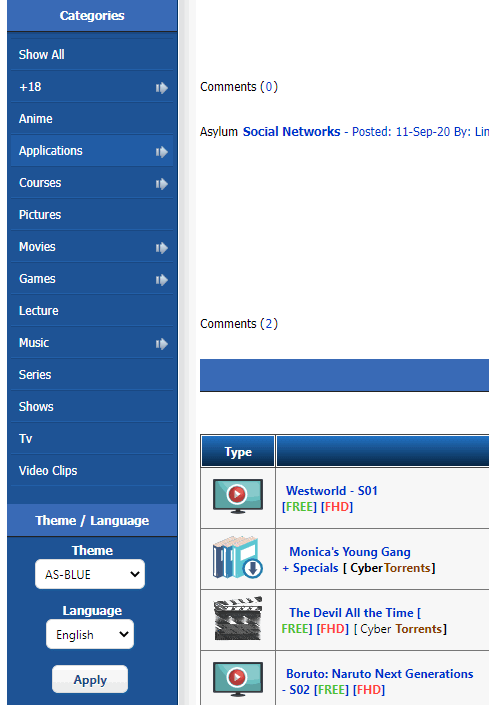The image size is (489, 705).
Task: Open the Language dropdown showing English
Action: click(90, 634)
